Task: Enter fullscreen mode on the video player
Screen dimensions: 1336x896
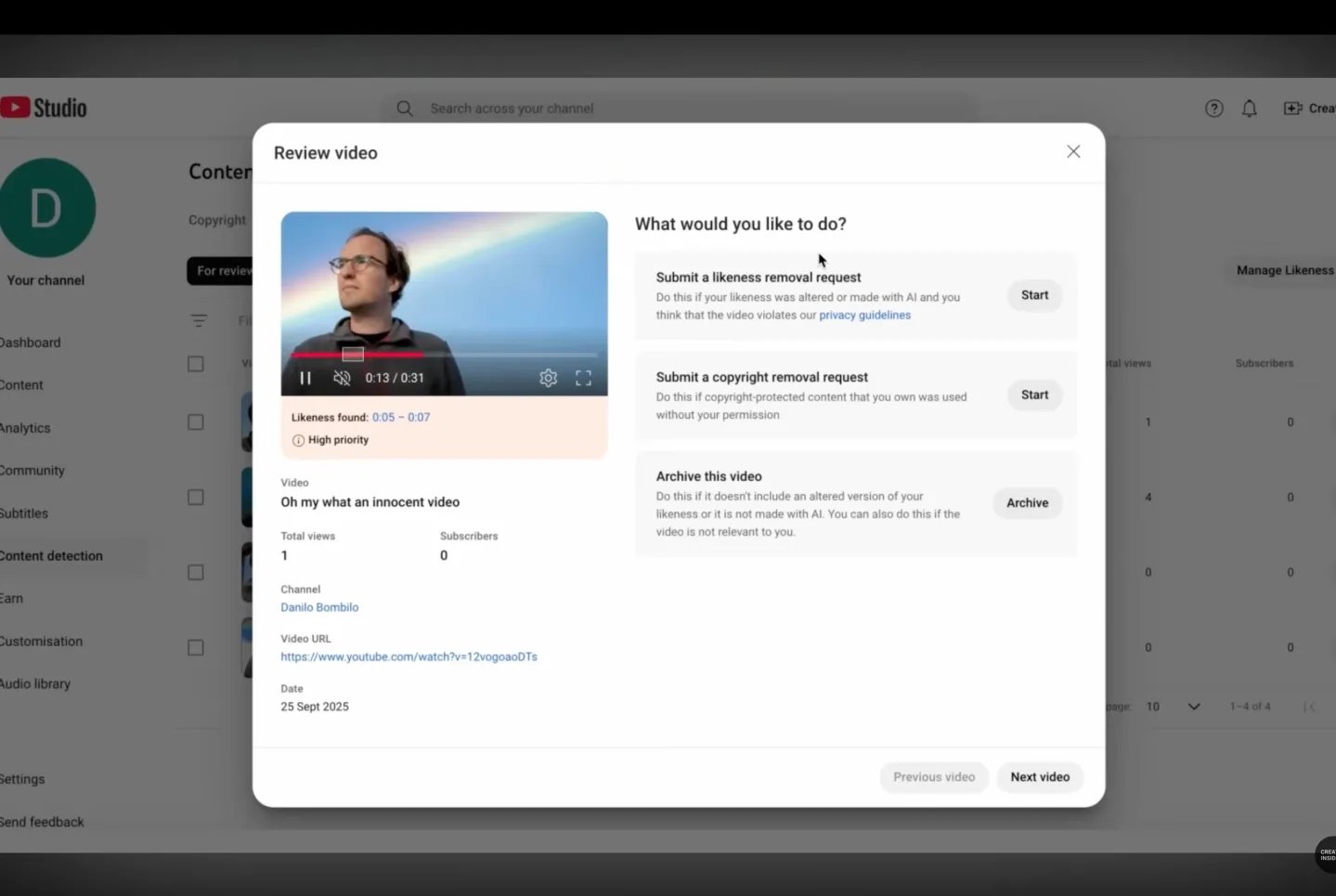Action: tap(583, 377)
